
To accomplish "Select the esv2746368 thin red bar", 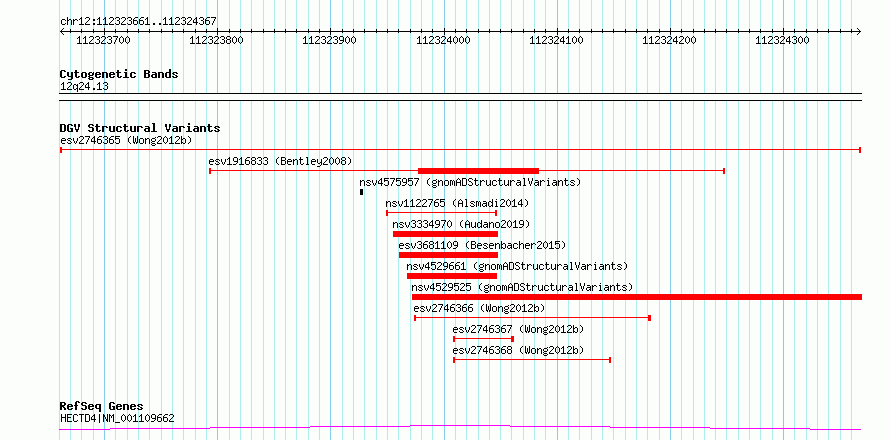I will [532, 360].
